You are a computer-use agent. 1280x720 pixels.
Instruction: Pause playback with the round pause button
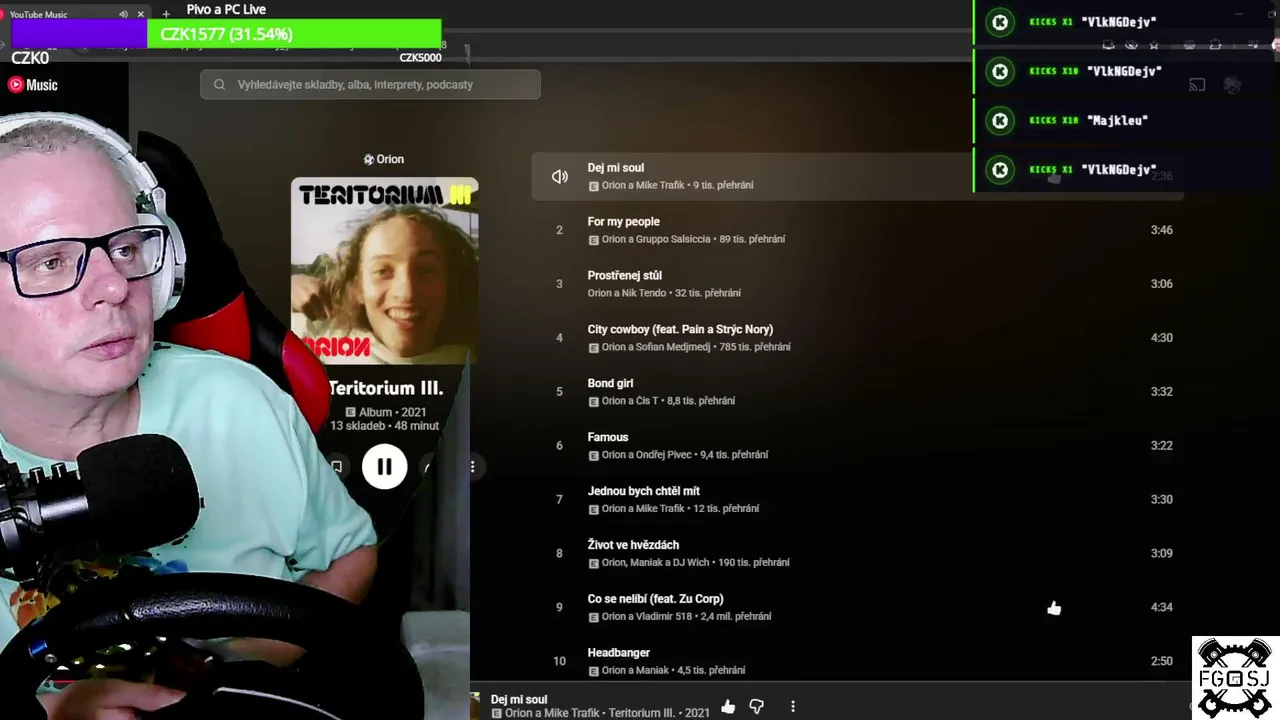pyautogui.click(x=384, y=466)
